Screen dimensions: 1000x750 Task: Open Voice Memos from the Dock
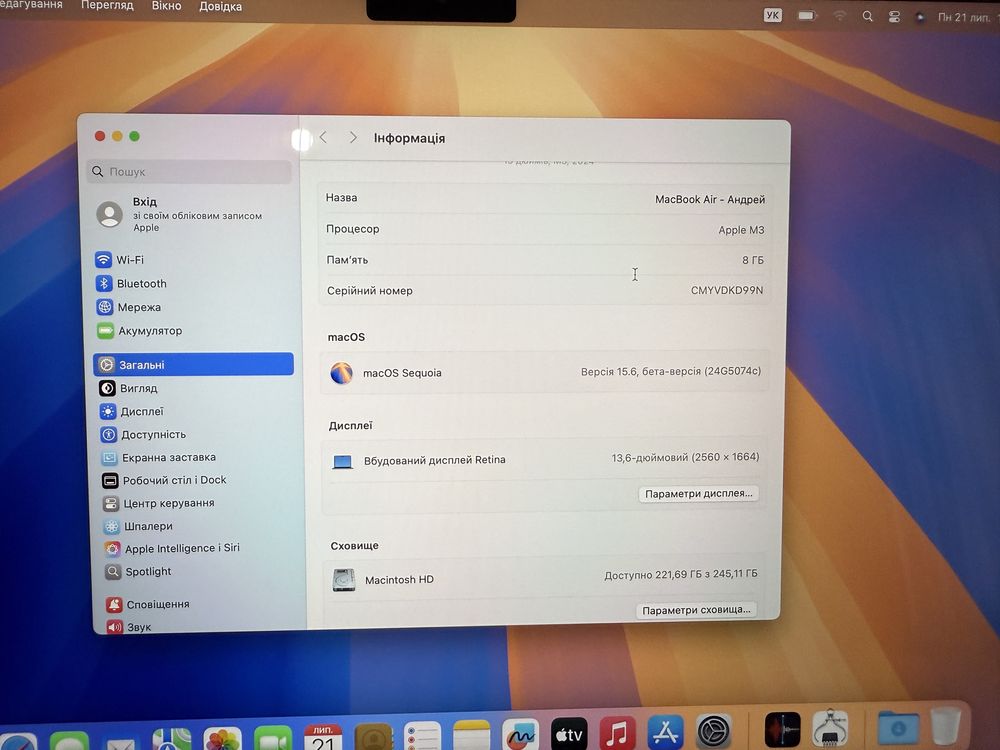coord(783,730)
